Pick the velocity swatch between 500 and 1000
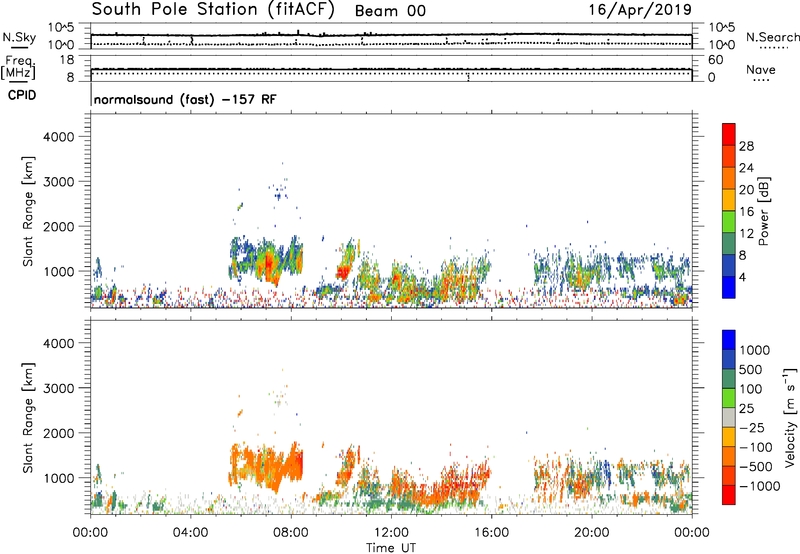This screenshot has width=800, height=554. [729, 359]
